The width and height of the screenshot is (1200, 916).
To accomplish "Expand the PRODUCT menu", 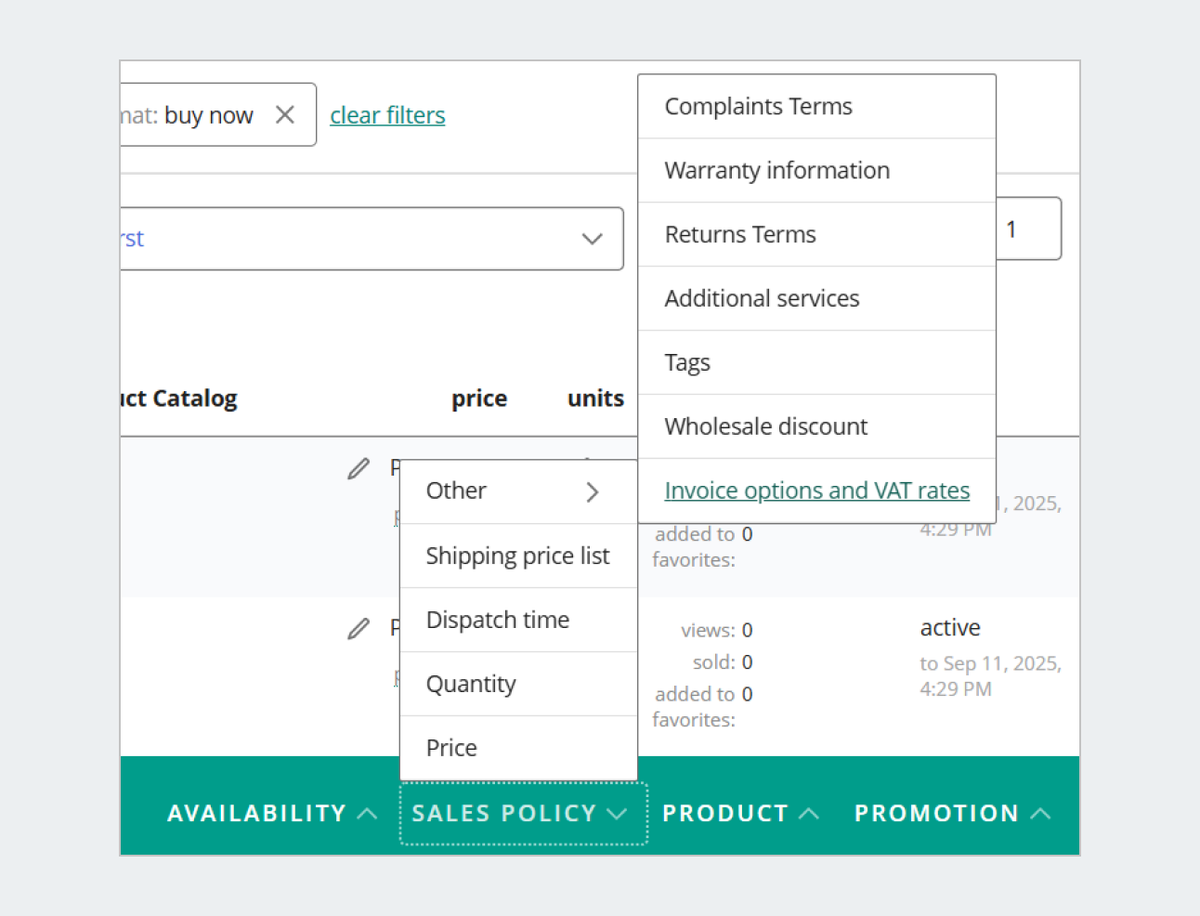I will 740,813.
